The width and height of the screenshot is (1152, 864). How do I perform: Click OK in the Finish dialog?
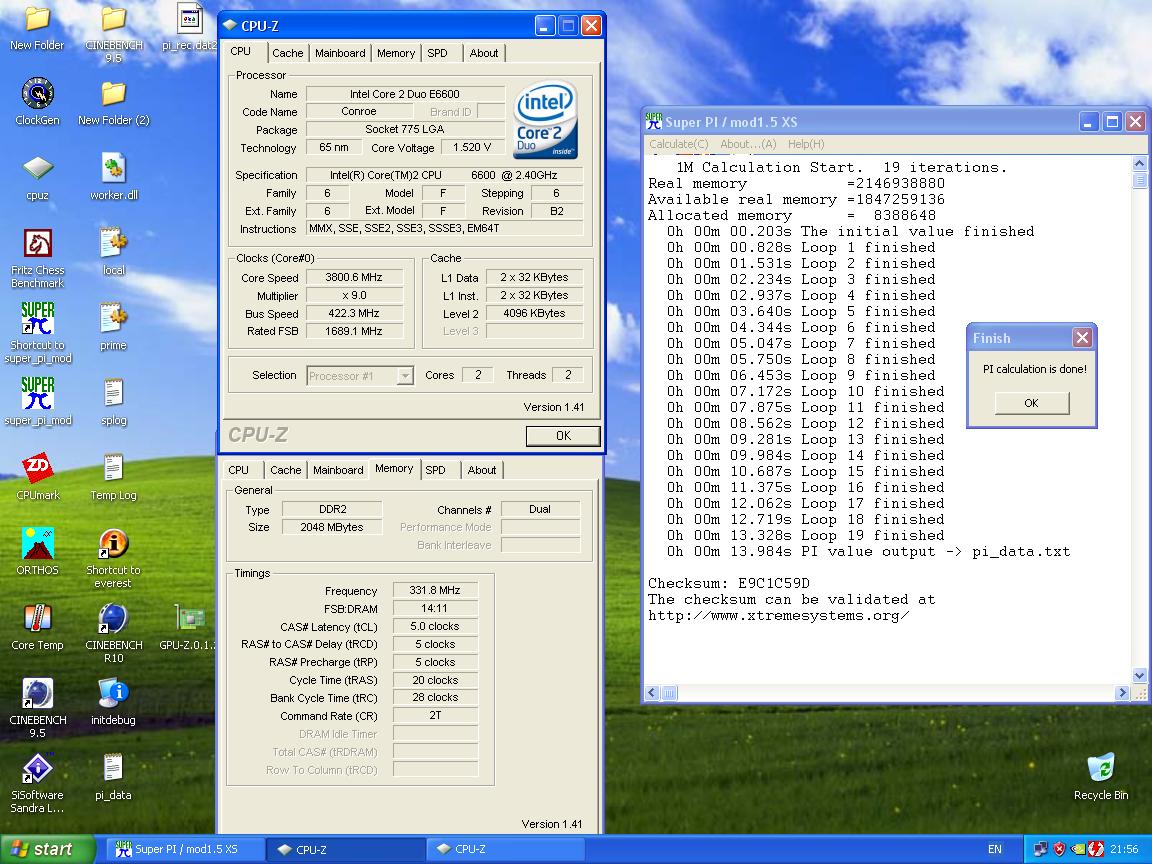coord(1031,403)
